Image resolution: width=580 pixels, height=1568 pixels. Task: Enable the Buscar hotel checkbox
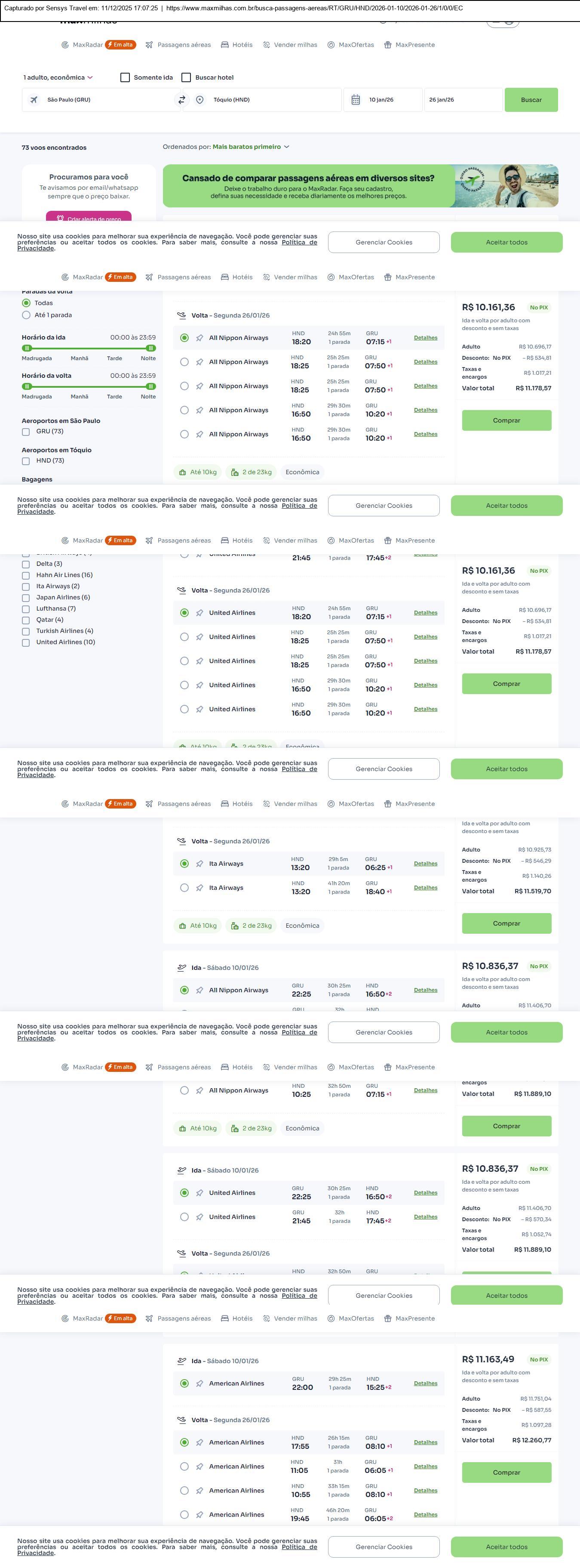[x=187, y=77]
